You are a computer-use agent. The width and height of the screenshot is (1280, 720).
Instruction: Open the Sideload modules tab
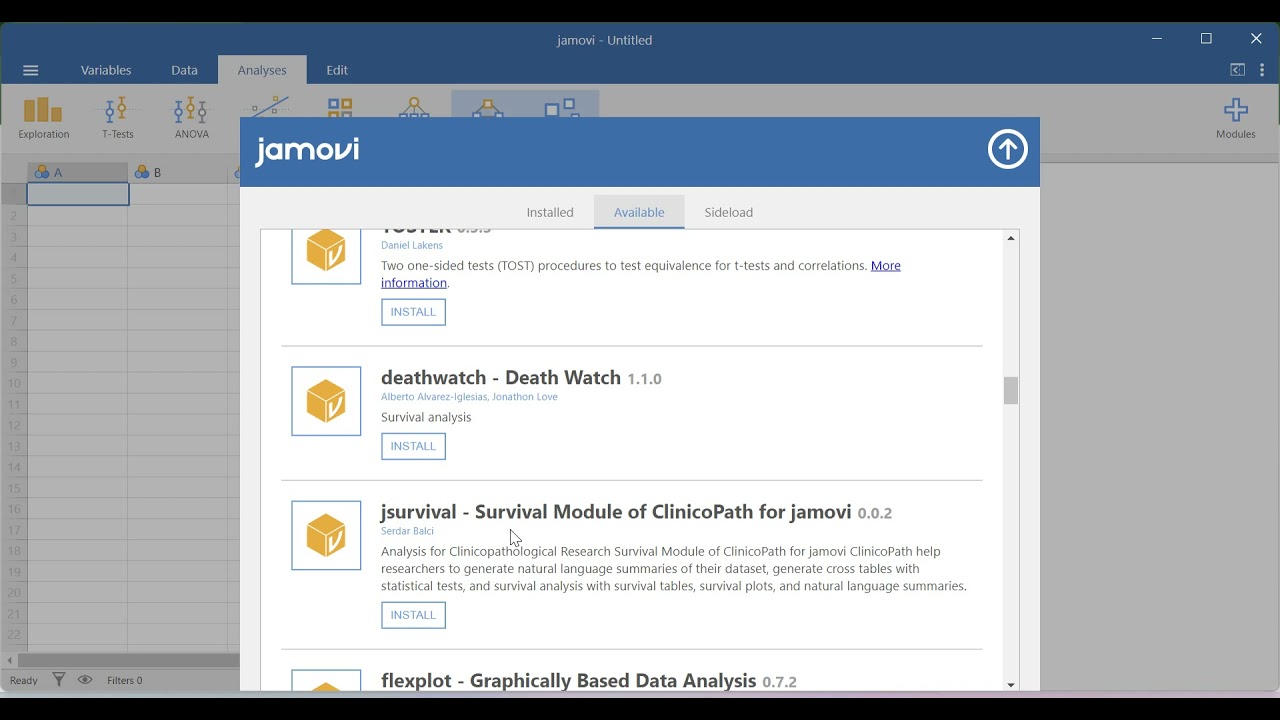pyautogui.click(x=729, y=212)
